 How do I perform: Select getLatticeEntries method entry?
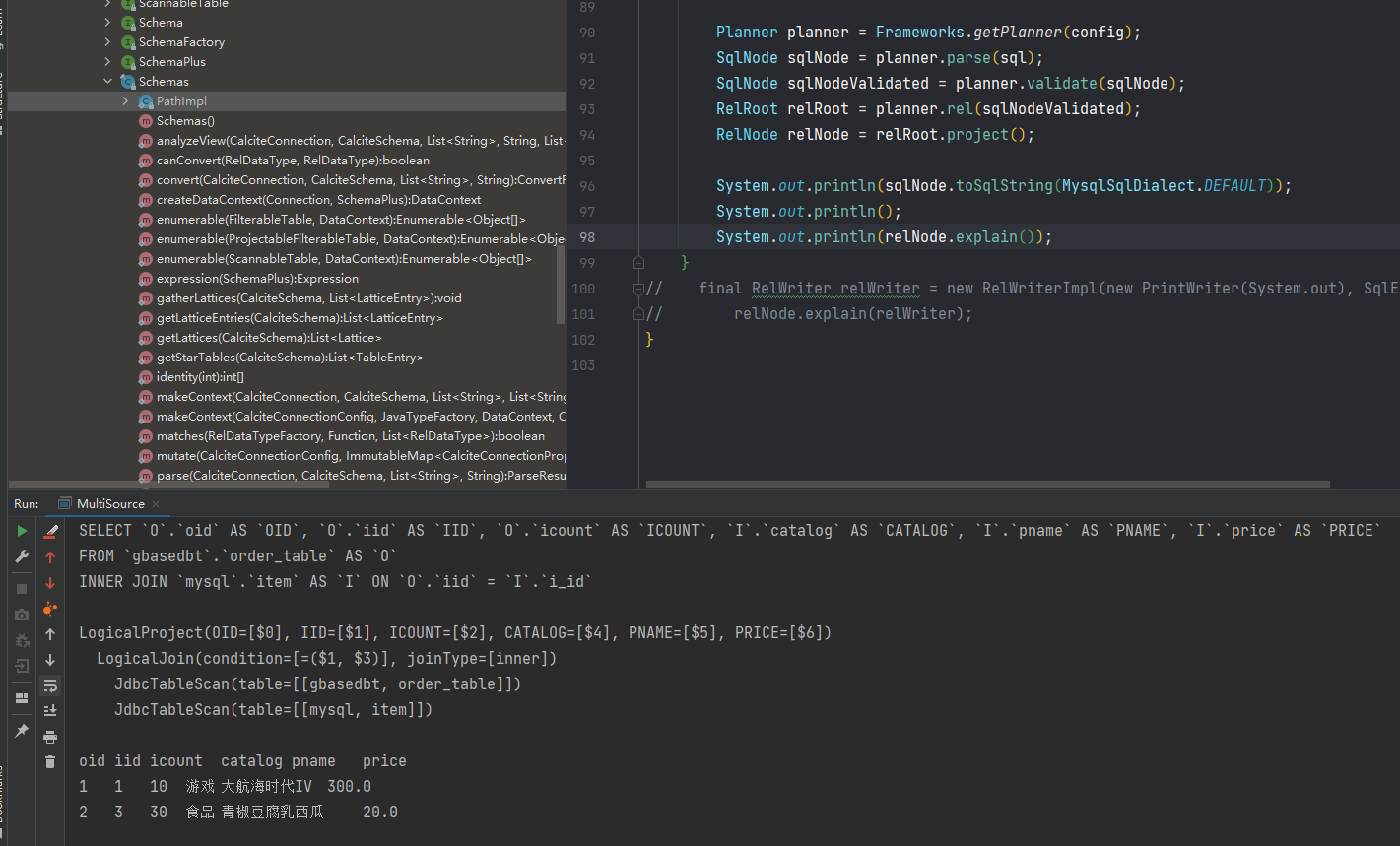(300, 318)
